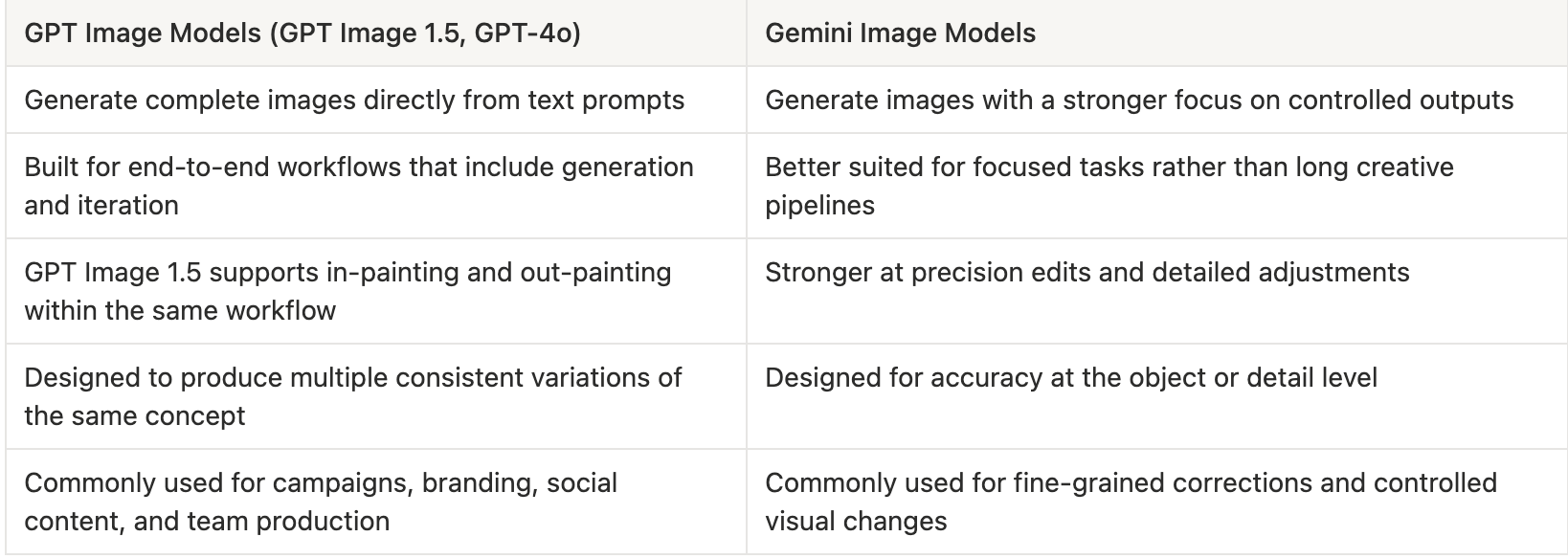The height and width of the screenshot is (559, 1568).
Task: Click the 'Better suited for focused tasks' cell
Action: pyautogui.click(x=1109, y=186)
